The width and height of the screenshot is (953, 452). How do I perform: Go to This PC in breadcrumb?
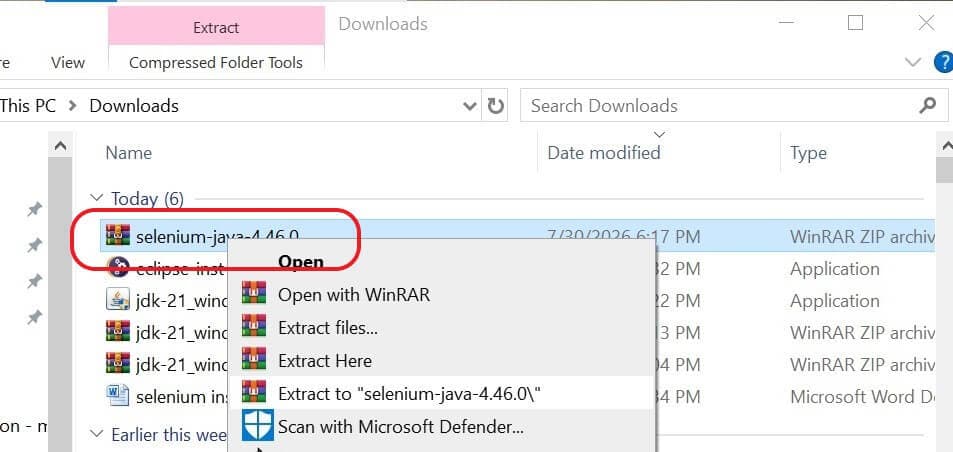click(28, 106)
